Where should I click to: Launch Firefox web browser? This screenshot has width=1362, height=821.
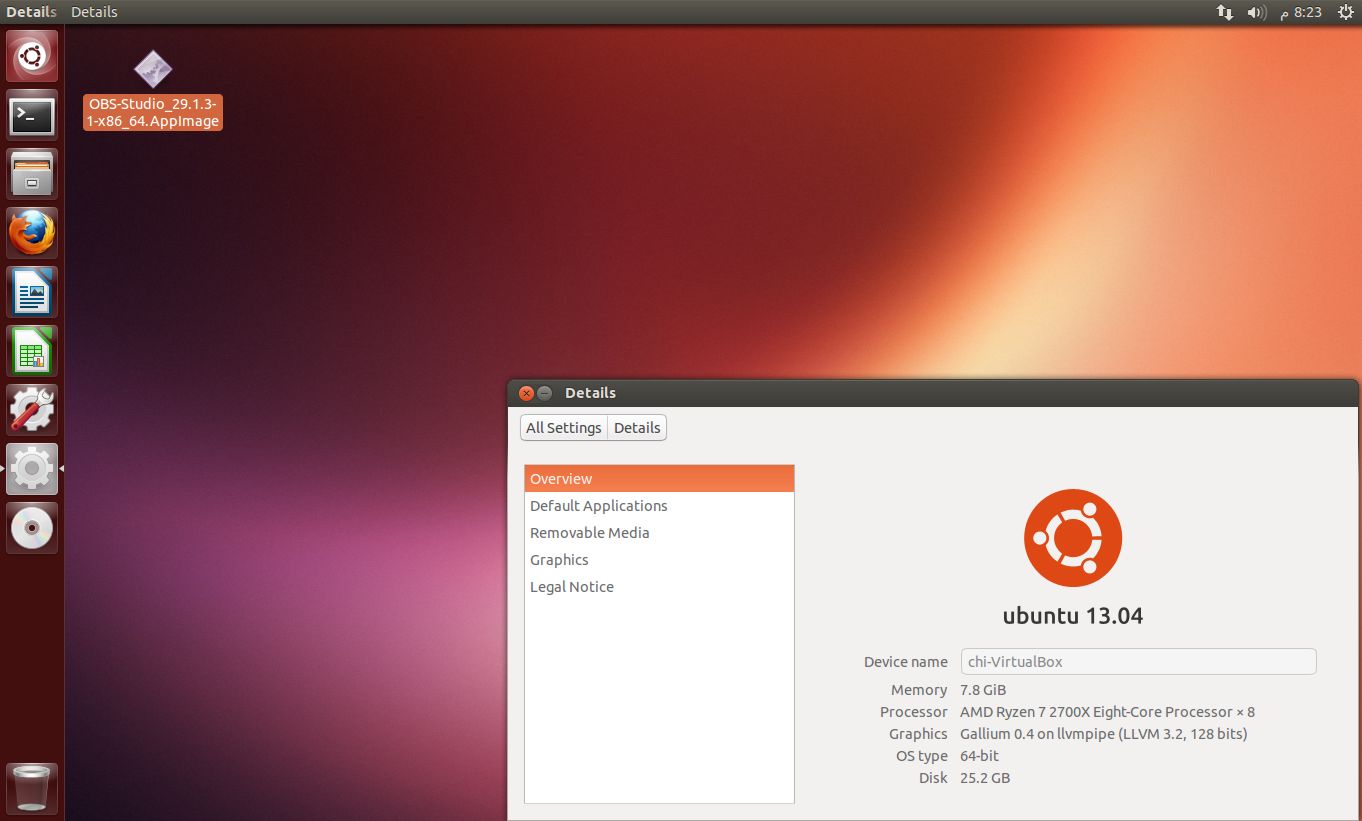point(32,233)
